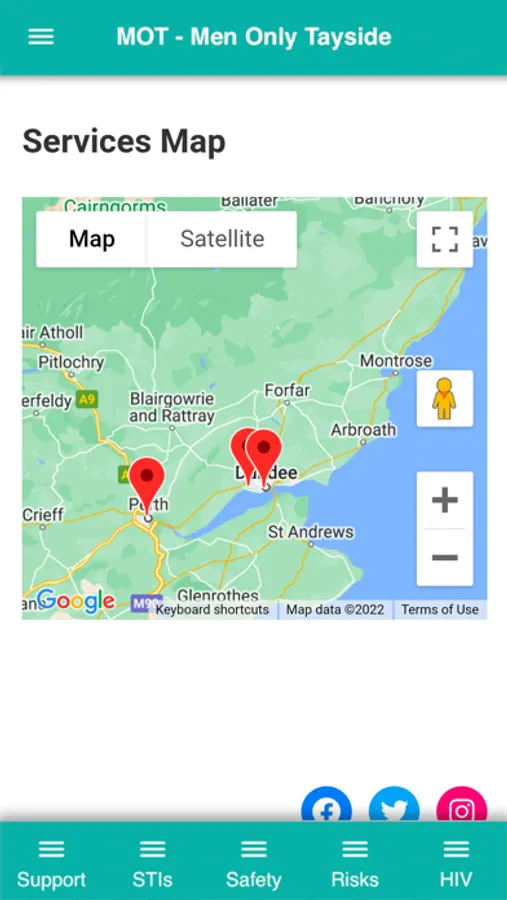Zoom in the map with plus button
This screenshot has width=507, height=900.
(445, 501)
